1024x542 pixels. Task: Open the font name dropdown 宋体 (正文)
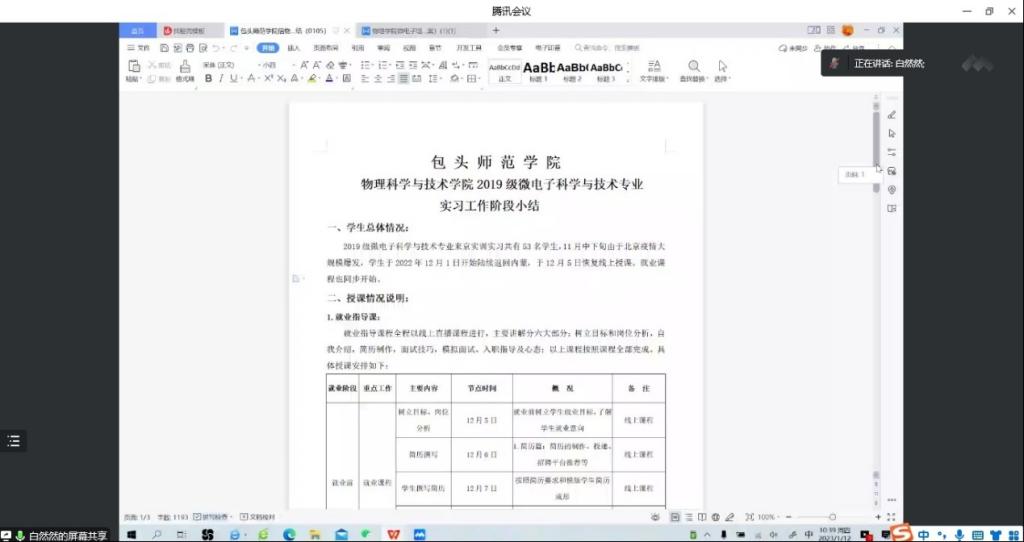225,65
